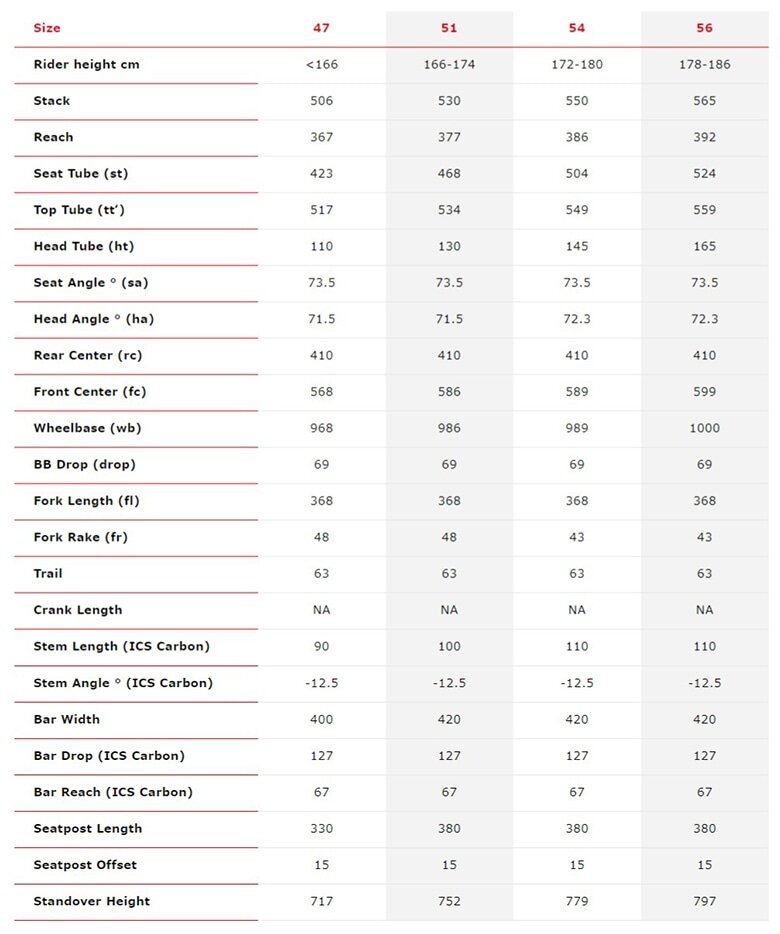Click the Wheelbase (wb) row label
The image size is (780, 934).
[x=87, y=428]
